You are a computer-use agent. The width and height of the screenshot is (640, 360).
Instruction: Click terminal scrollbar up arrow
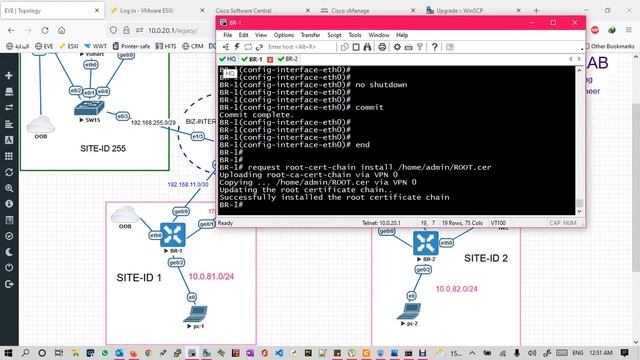coord(579,70)
